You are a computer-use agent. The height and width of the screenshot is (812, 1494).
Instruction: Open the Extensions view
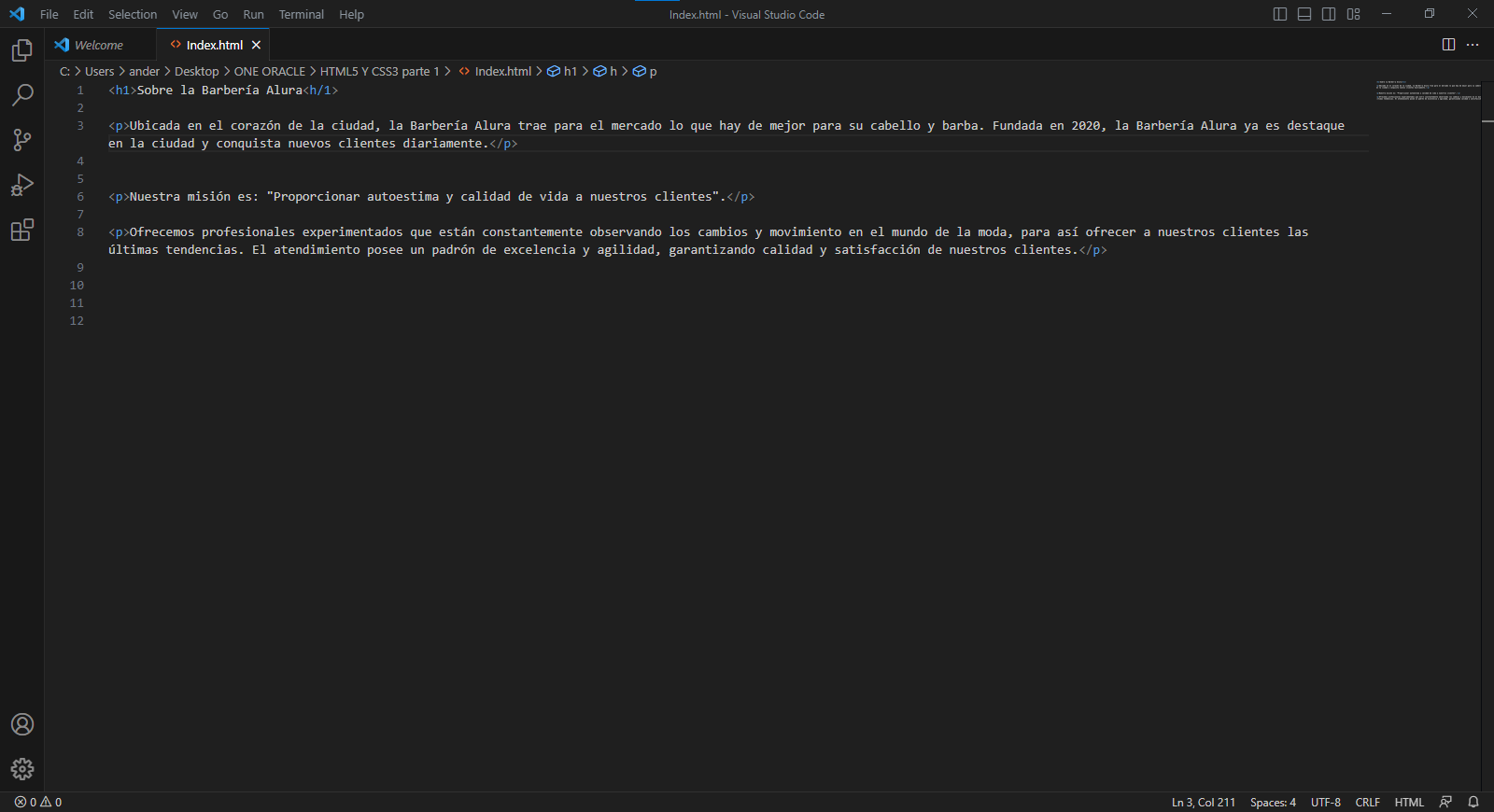pyautogui.click(x=22, y=230)
